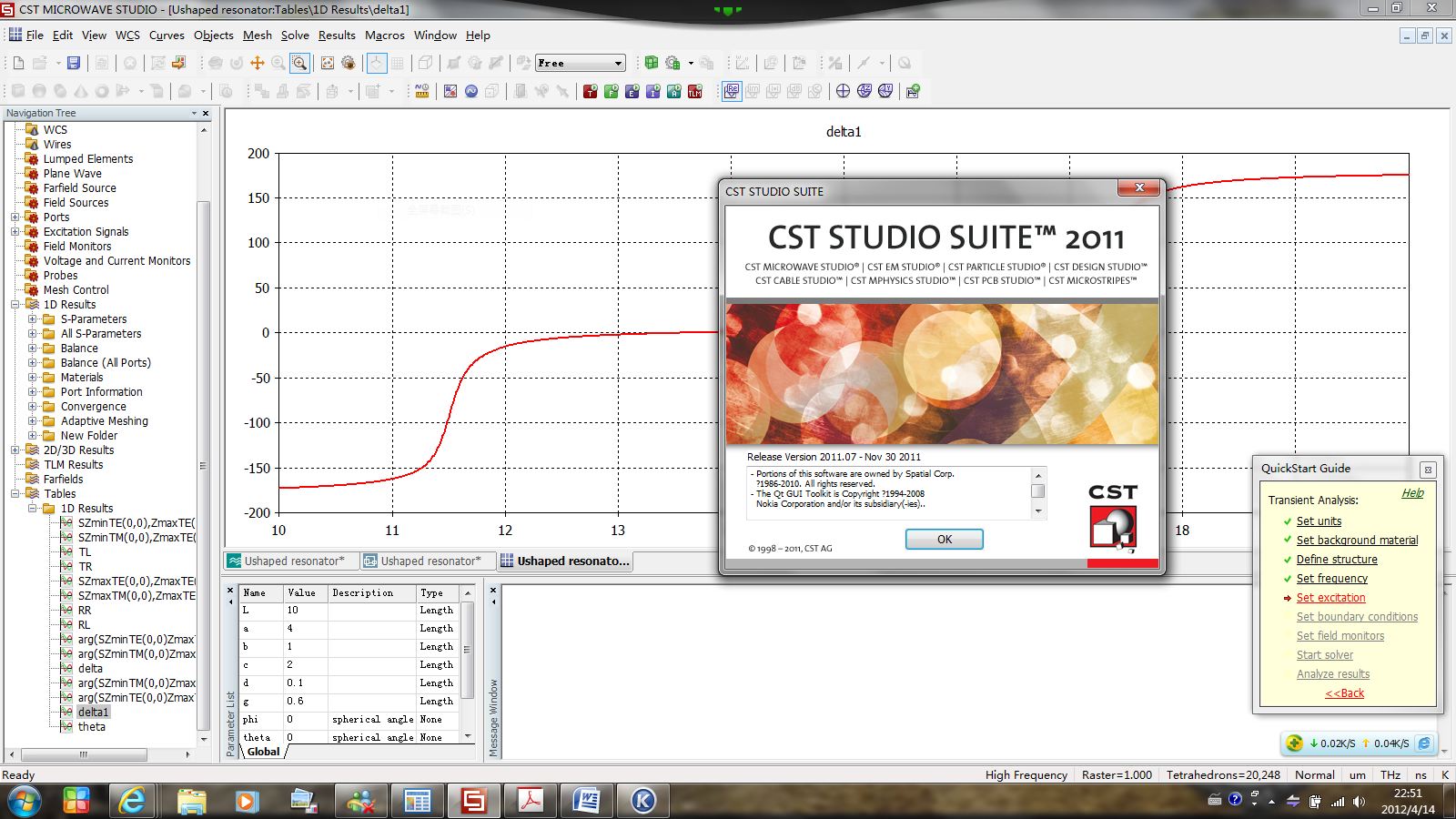Start the Integral equation solver (I) icon
This screenshot has height=819, width=1456.
tap(653, 91)
